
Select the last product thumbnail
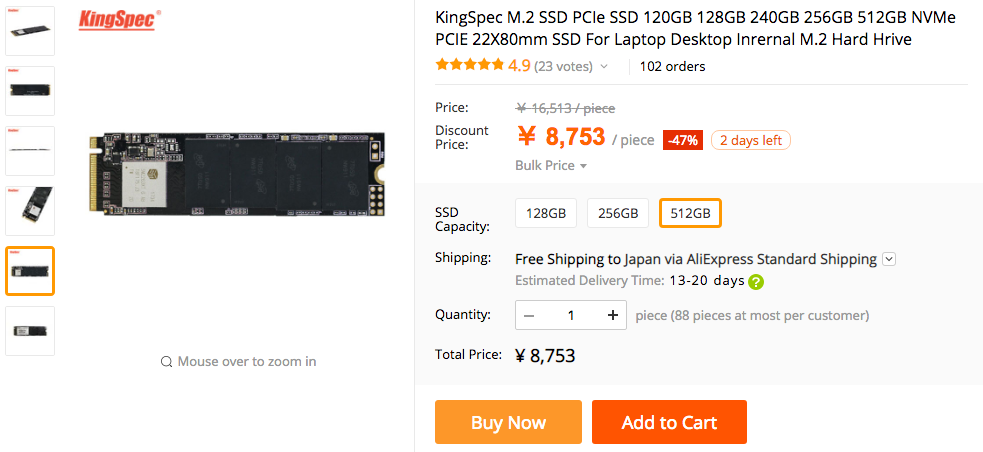click(x=30, y=331)
